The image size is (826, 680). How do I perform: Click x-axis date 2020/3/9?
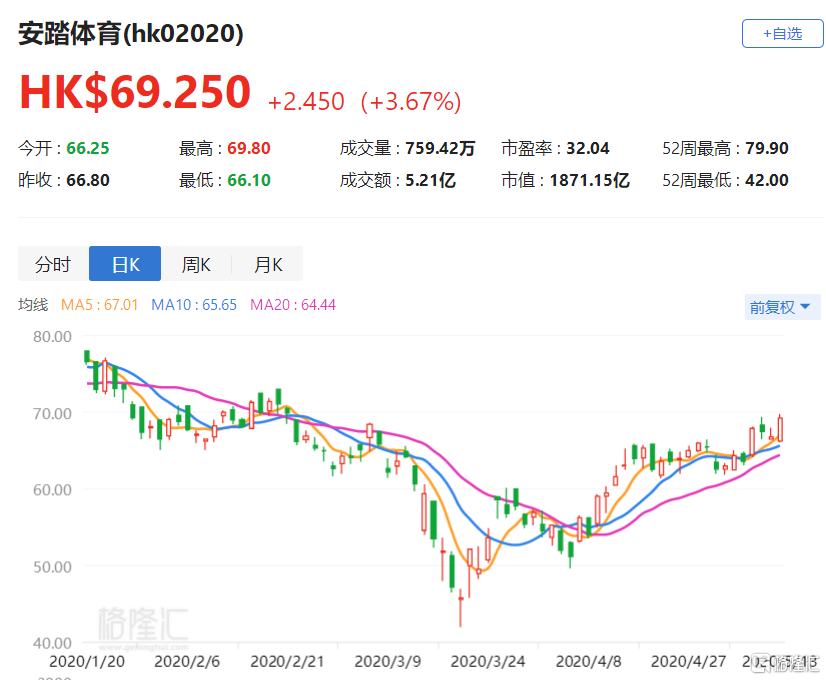(x=388, y=661)
